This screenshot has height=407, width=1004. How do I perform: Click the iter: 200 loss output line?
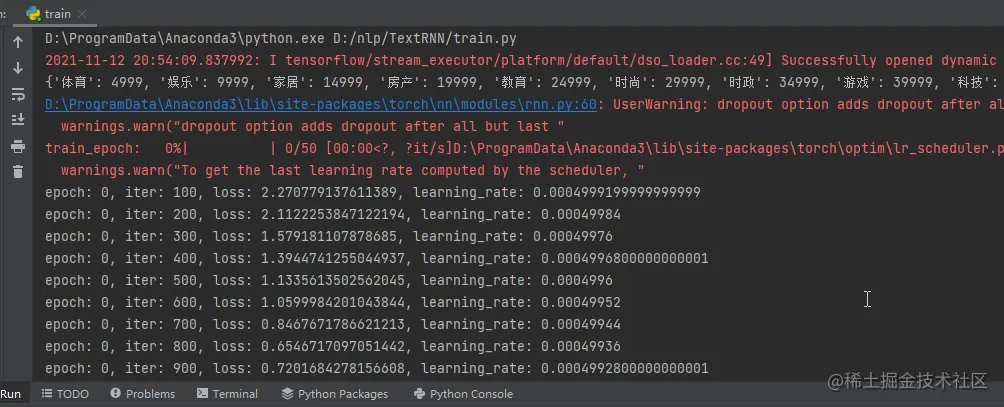coord(333,214)
